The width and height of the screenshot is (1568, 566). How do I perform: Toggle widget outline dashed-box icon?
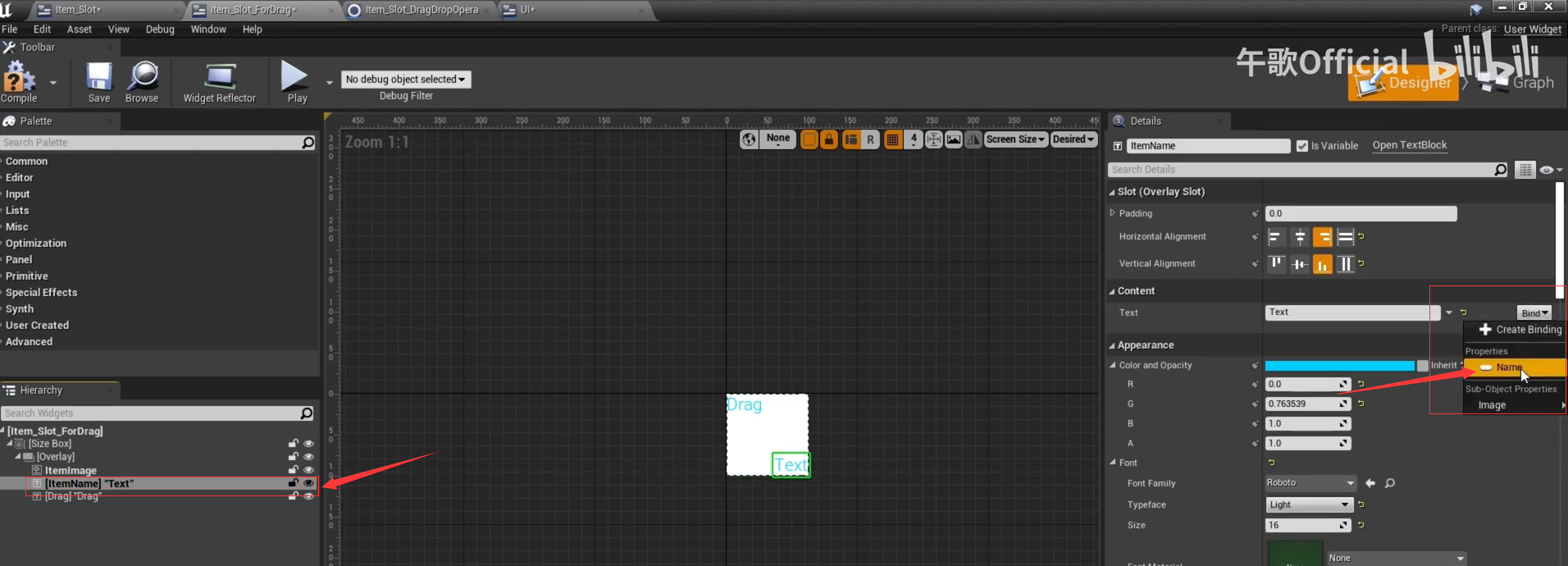(809, 139)
